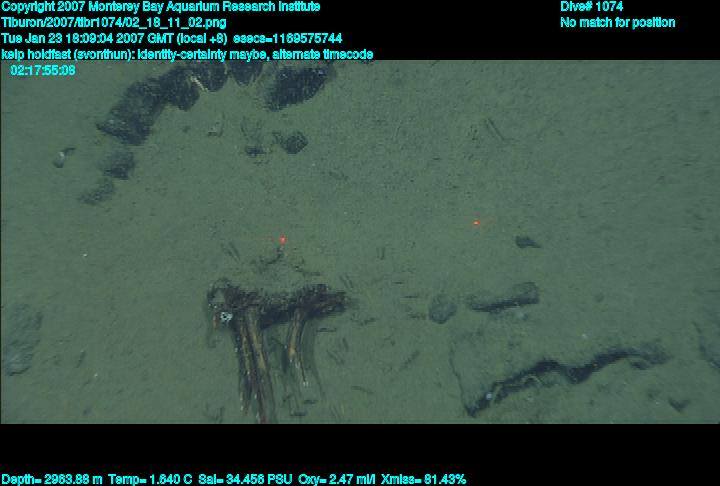
Task: Select the Xmiss transmission percentage
Action: pyautogui.click(x=424, y=479)
